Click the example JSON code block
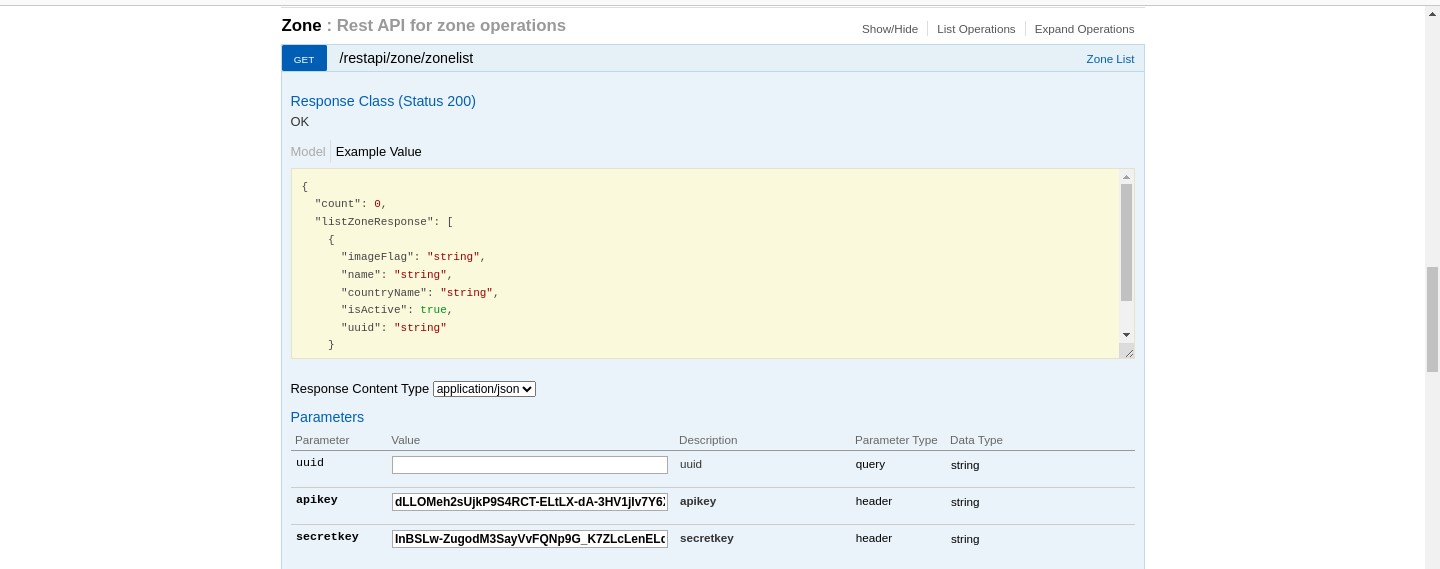 pyautogui.click(x=705, y=264)
